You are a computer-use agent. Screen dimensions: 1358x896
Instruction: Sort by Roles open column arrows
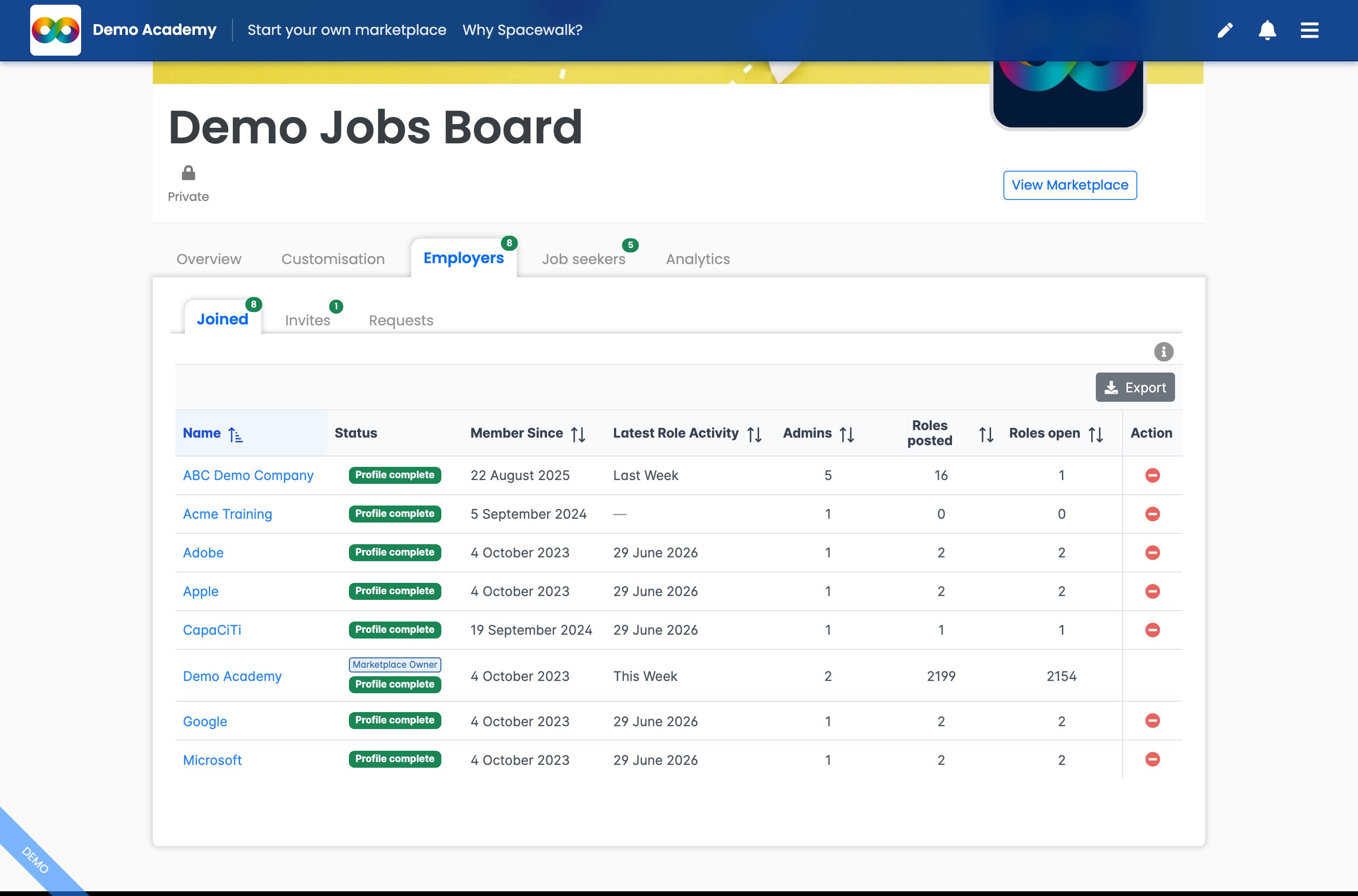point(1096,434)
